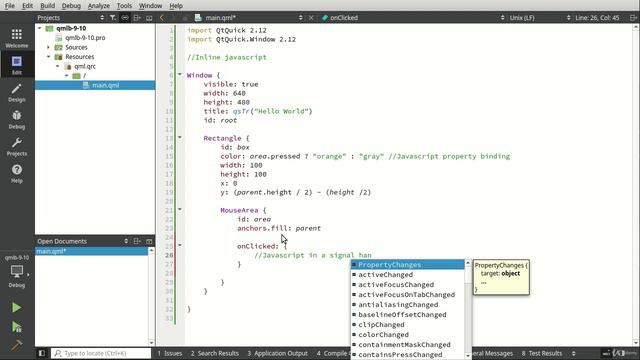Open the Analyze menu
Viewport: 640px width, 360px height.
[x=99, y=6]
